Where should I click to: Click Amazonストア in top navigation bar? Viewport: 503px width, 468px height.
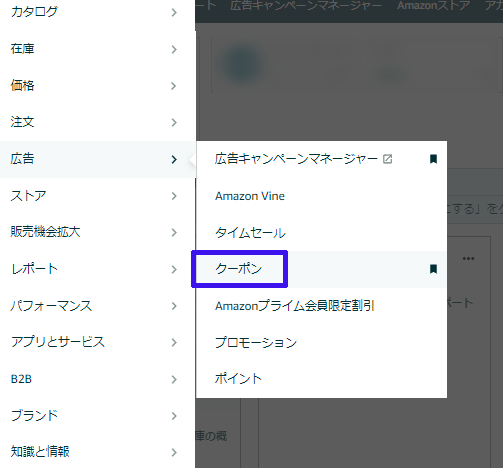[x=433, y=6]
